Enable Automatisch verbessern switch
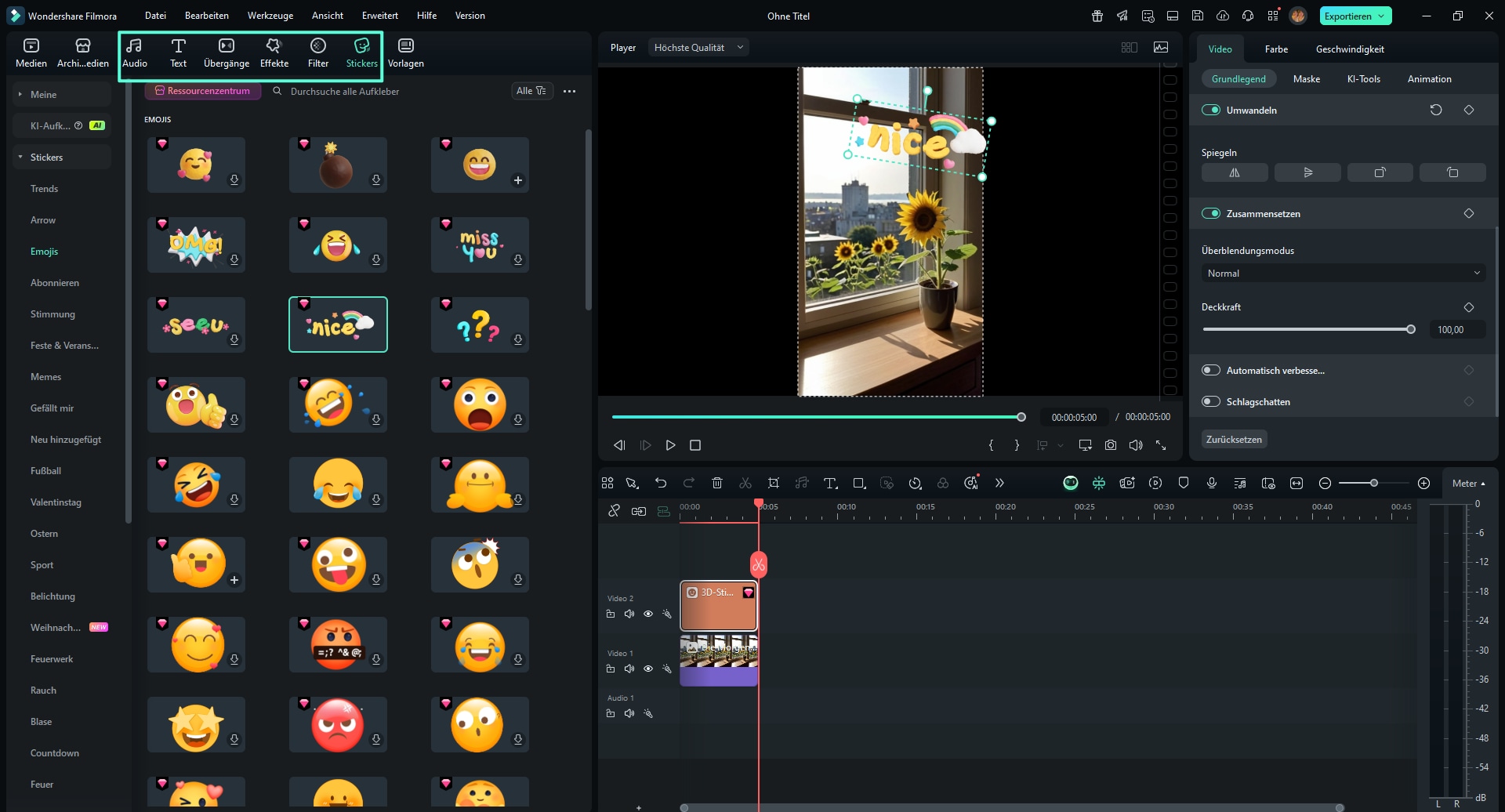 coord(1211,370)
